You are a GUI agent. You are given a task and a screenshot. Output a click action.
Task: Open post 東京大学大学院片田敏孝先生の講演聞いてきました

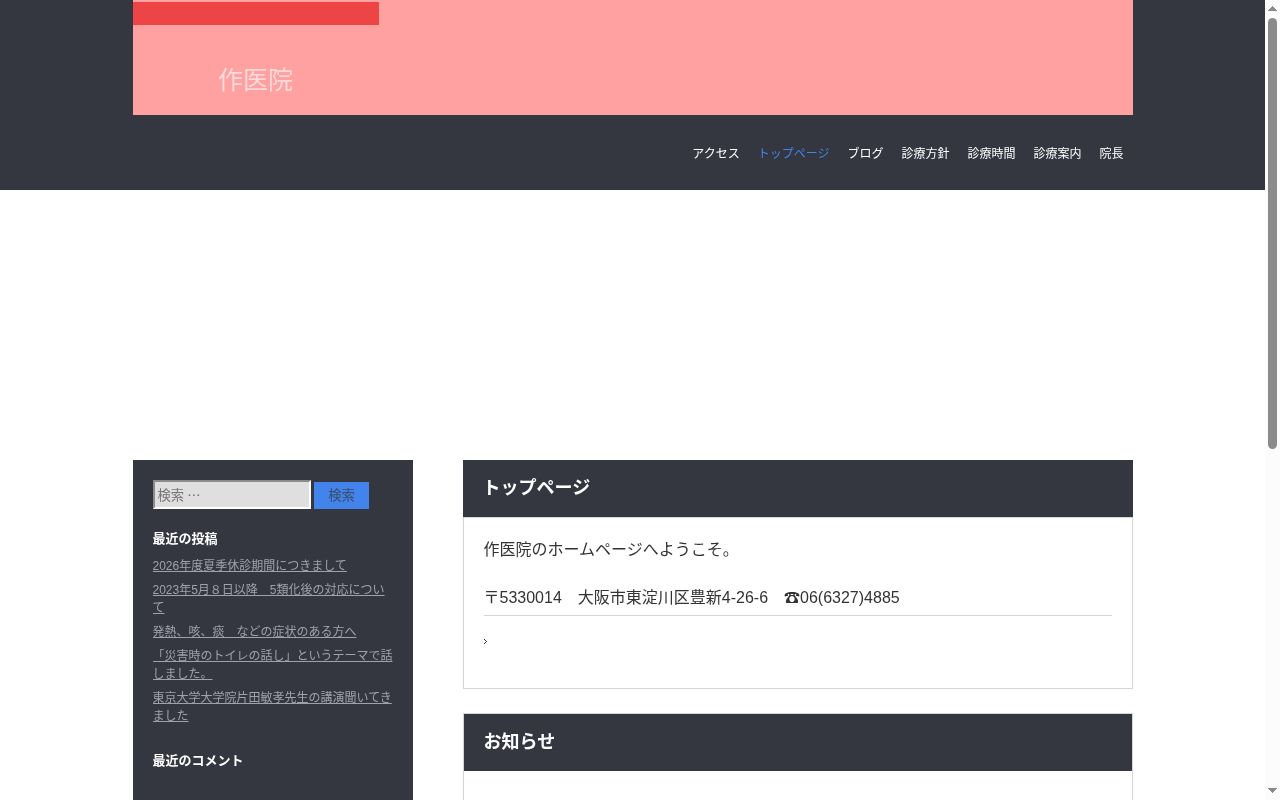[x=272, y=706]
